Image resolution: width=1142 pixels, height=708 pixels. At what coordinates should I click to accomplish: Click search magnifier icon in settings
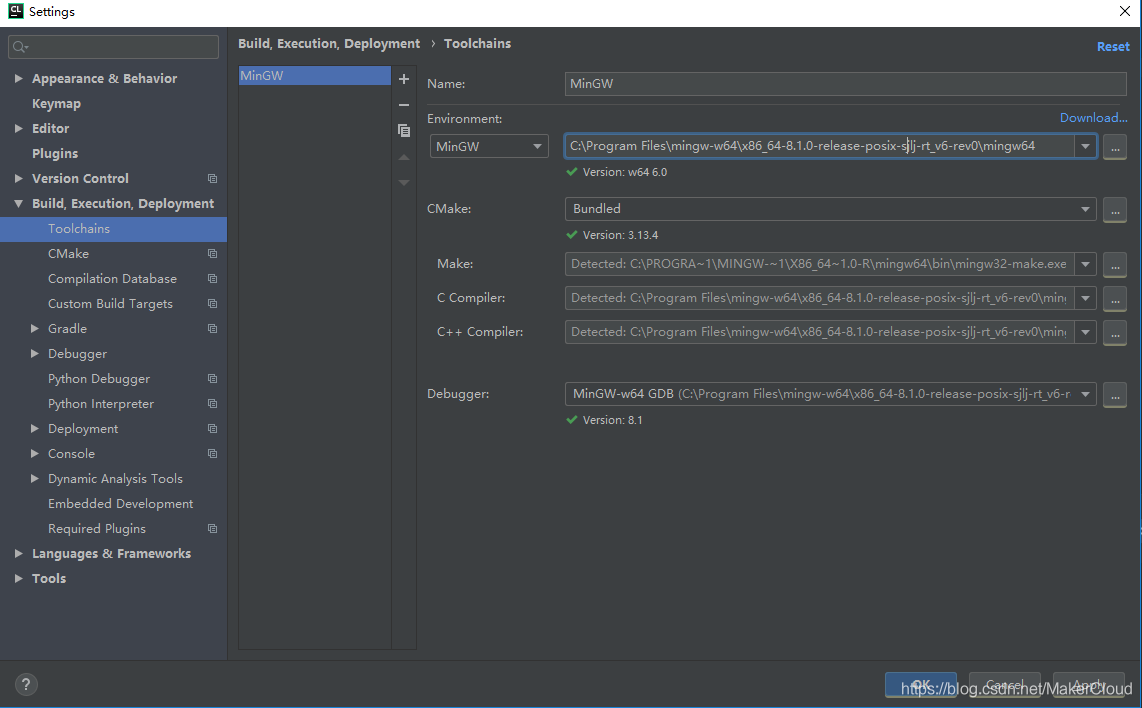click(20, 47)
